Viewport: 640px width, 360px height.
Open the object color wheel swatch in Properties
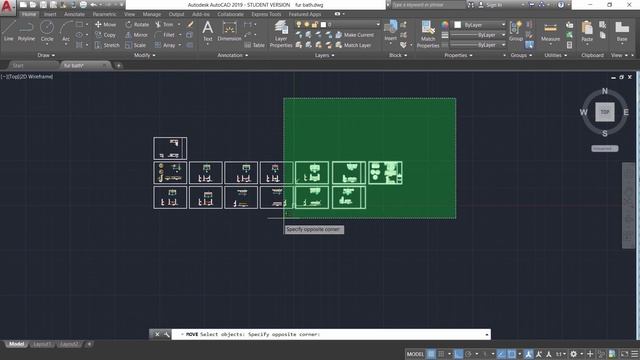pyautogui.click(x=445, y=25)
